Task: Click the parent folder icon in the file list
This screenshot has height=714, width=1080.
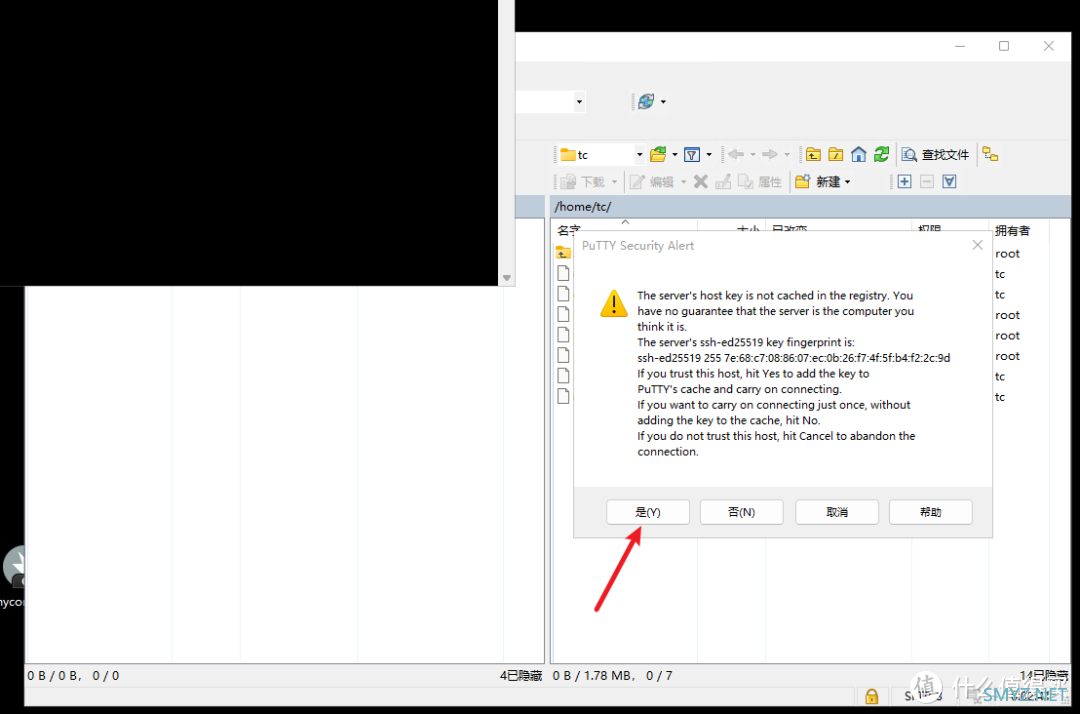Action: coord(563,252)
